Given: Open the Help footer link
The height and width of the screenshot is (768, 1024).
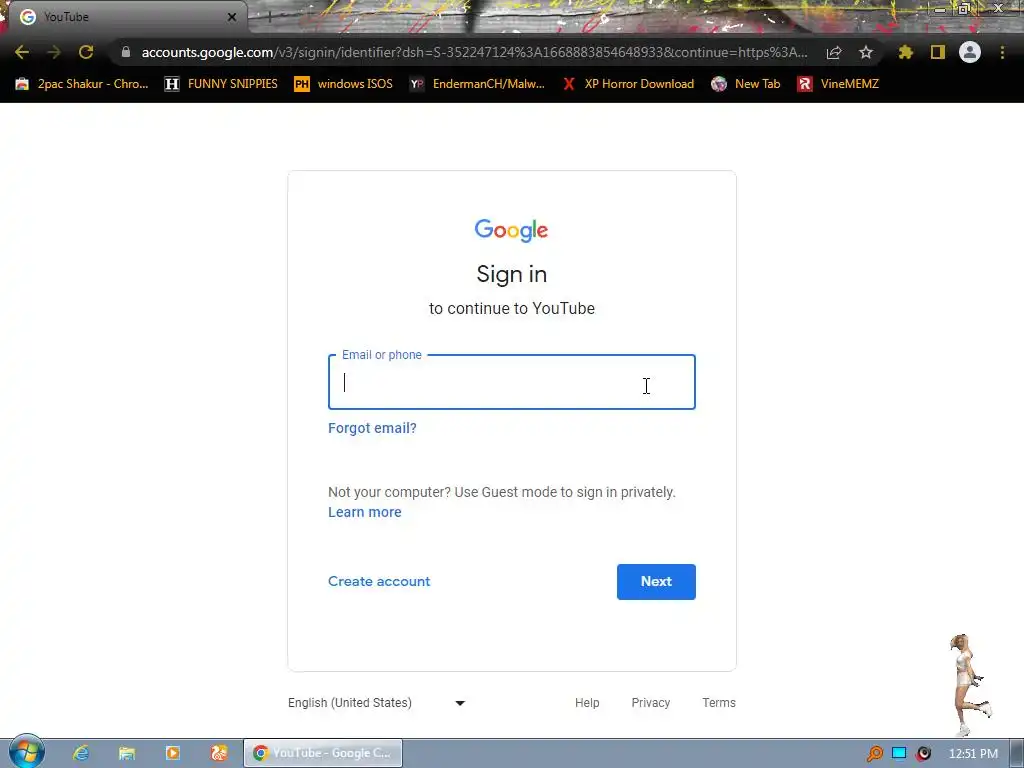Looking at the screenshot, I should pyautogui.click(x=587, y=703).
